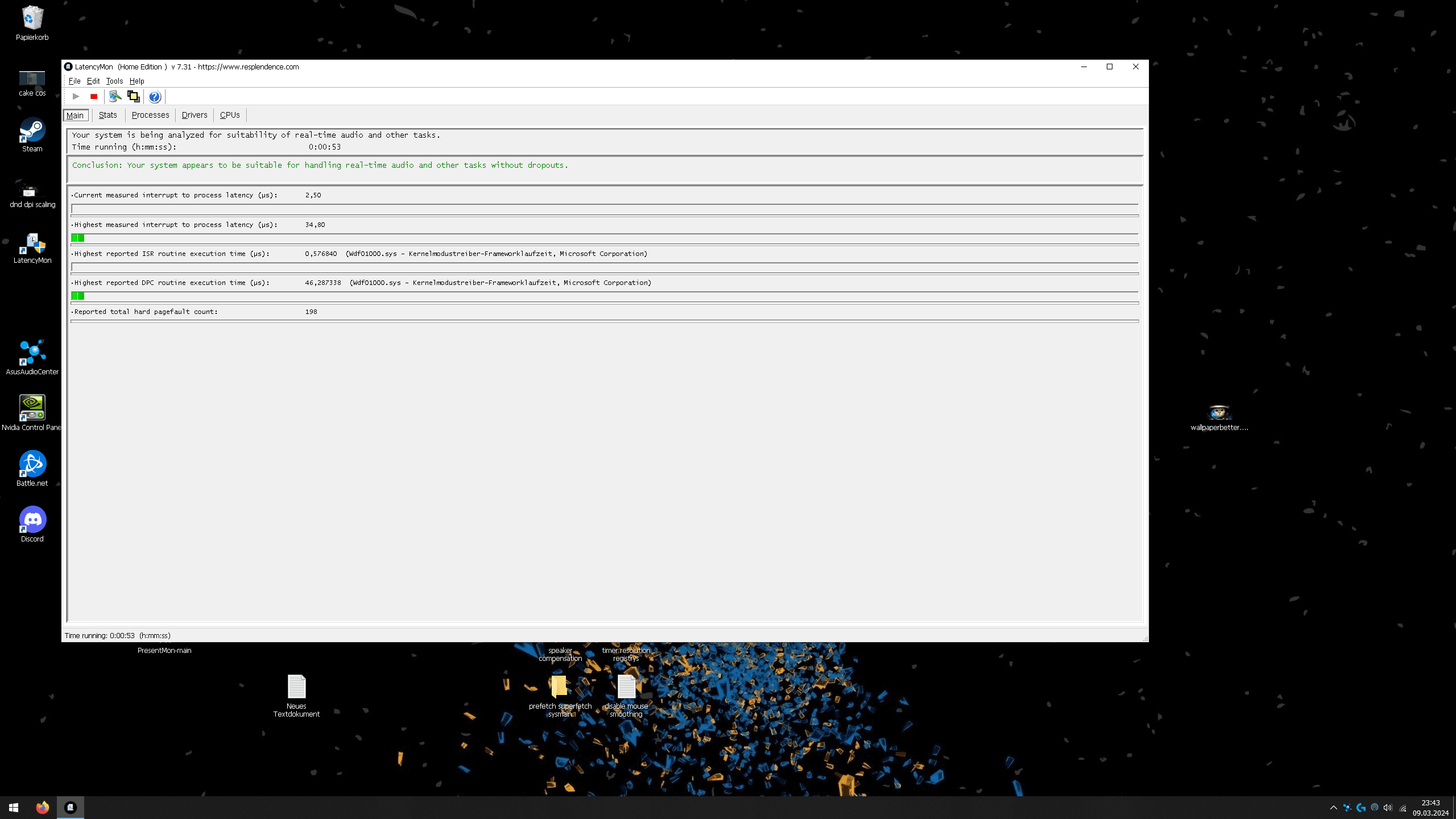Toggle speaker compensation registry script
1456x819 pixels.
(559, 654)
